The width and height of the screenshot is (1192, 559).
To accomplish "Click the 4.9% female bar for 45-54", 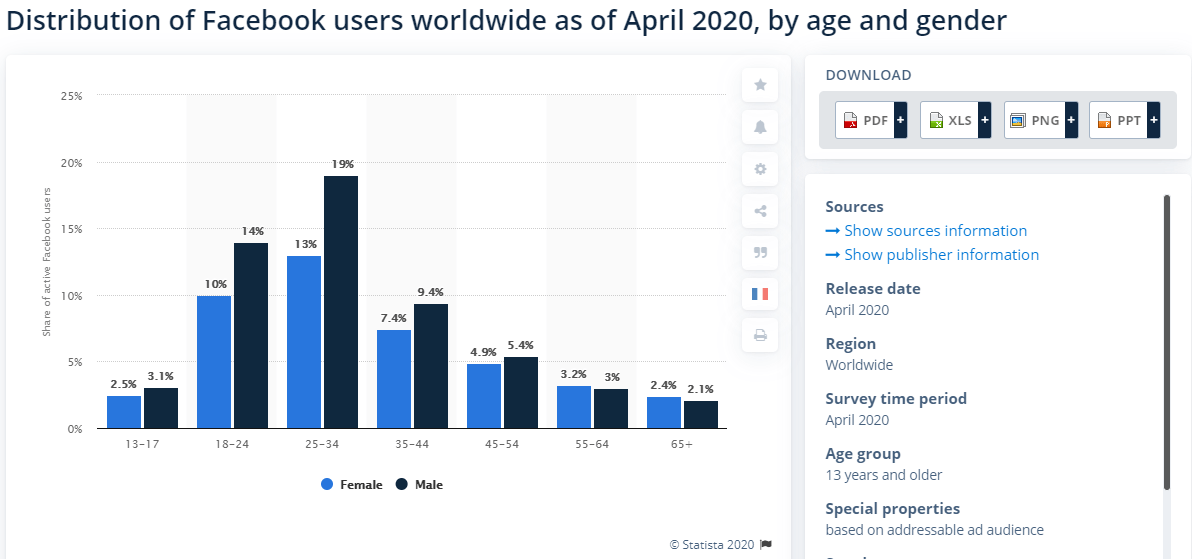I will tap(483, 396).
